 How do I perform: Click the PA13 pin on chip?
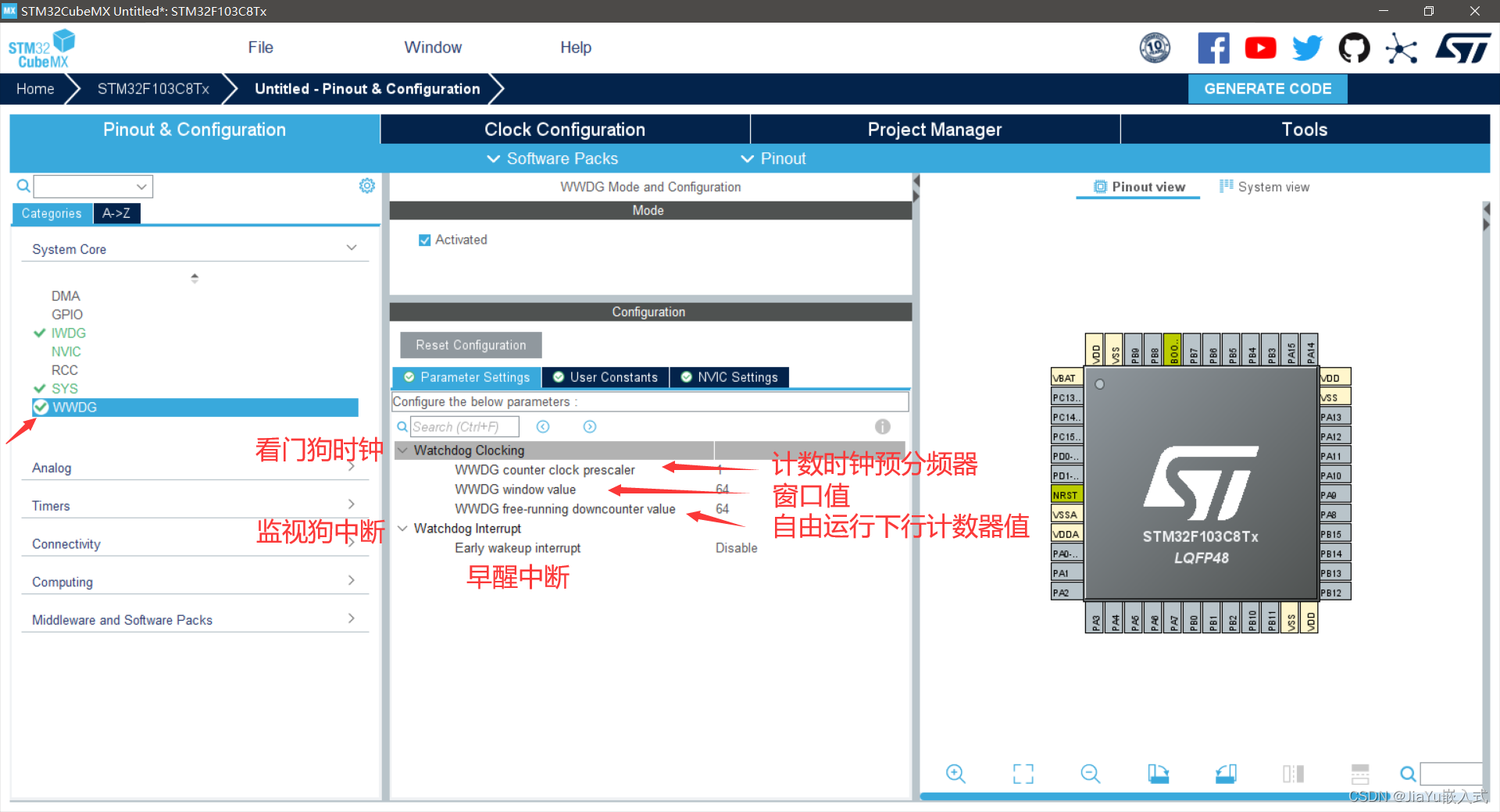[x=1335, y=417]
